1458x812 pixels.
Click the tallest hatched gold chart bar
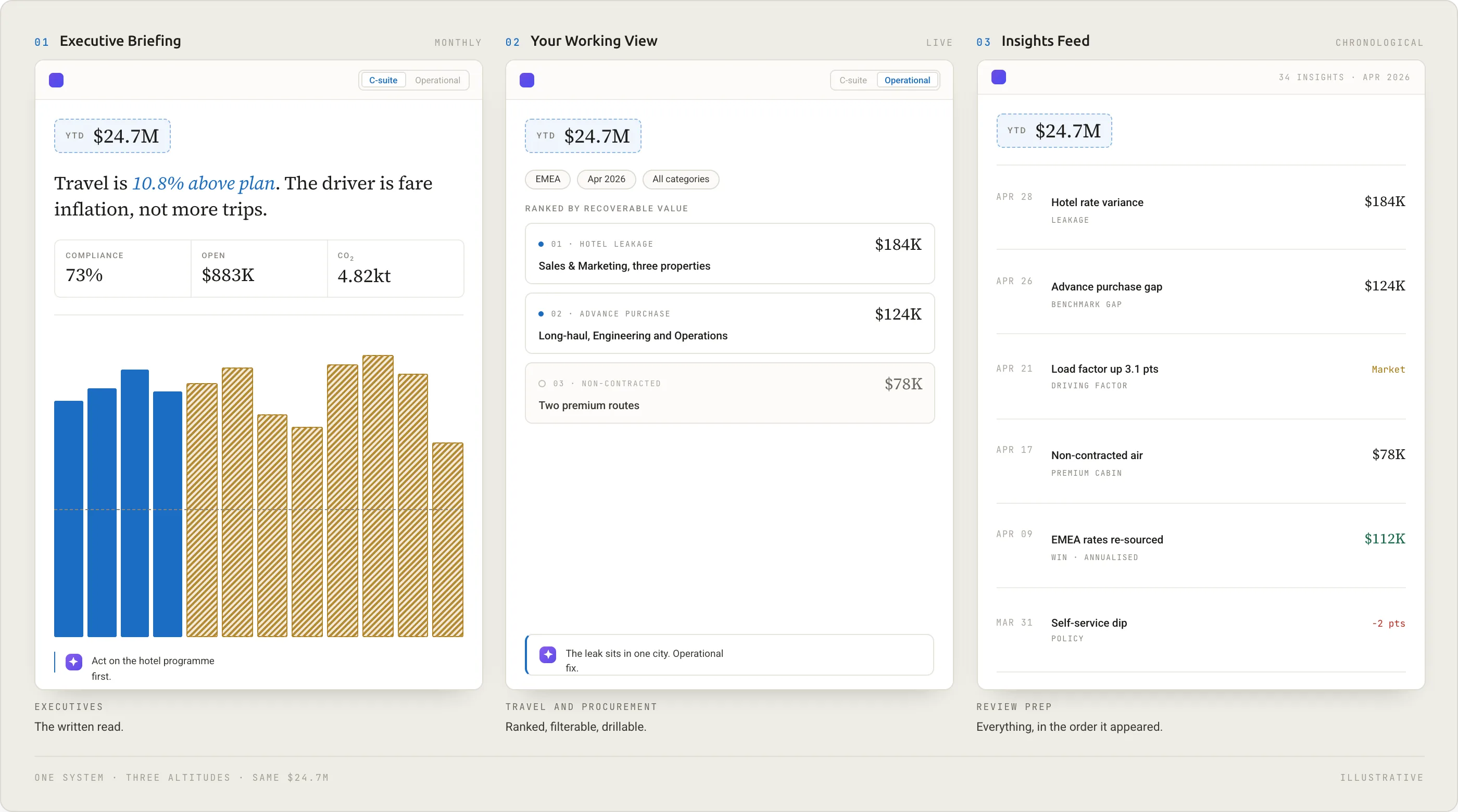click(378, 496)
